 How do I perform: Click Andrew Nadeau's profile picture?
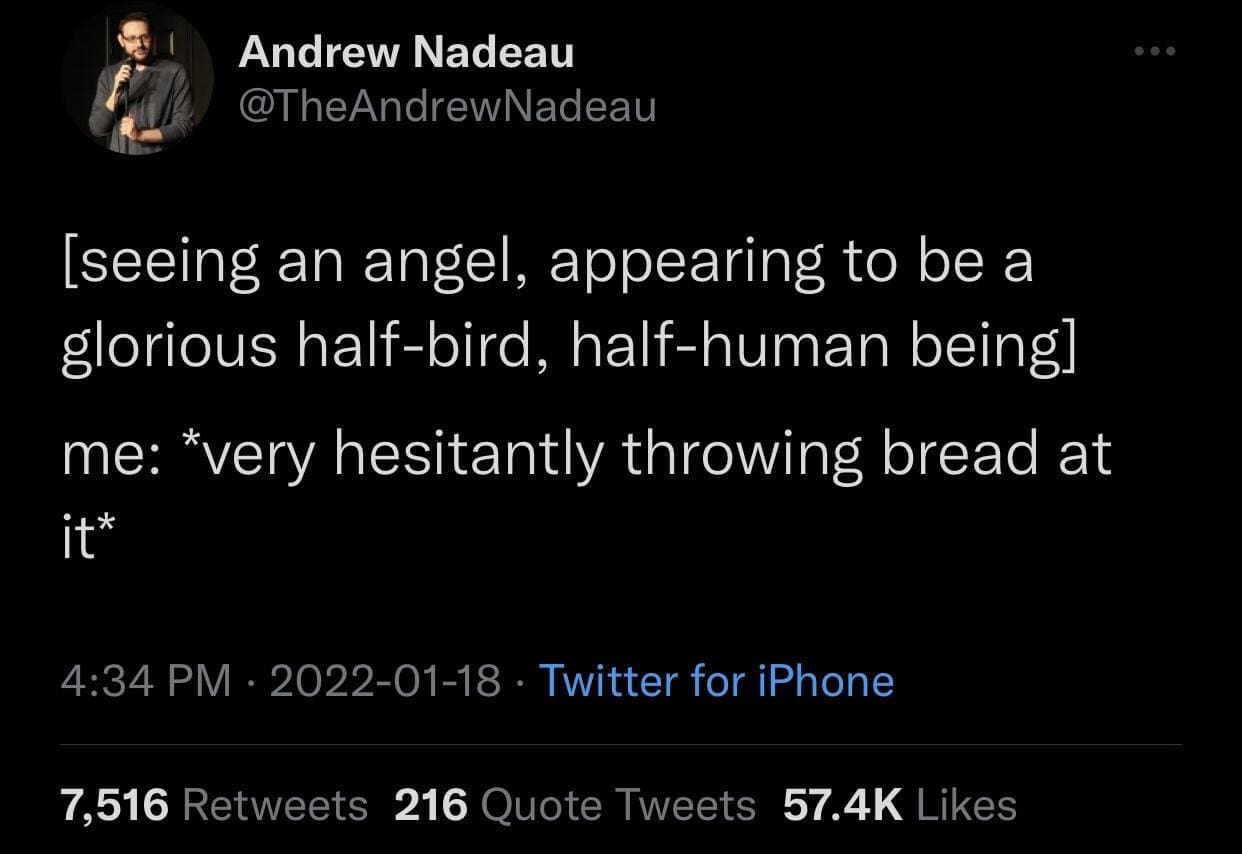click(x=136, y=79)
